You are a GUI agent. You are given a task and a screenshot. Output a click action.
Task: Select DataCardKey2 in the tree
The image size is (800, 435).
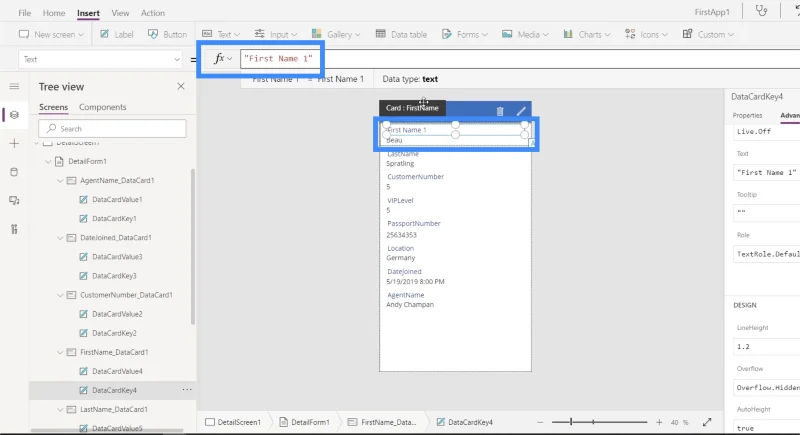(x=114, y=332)
